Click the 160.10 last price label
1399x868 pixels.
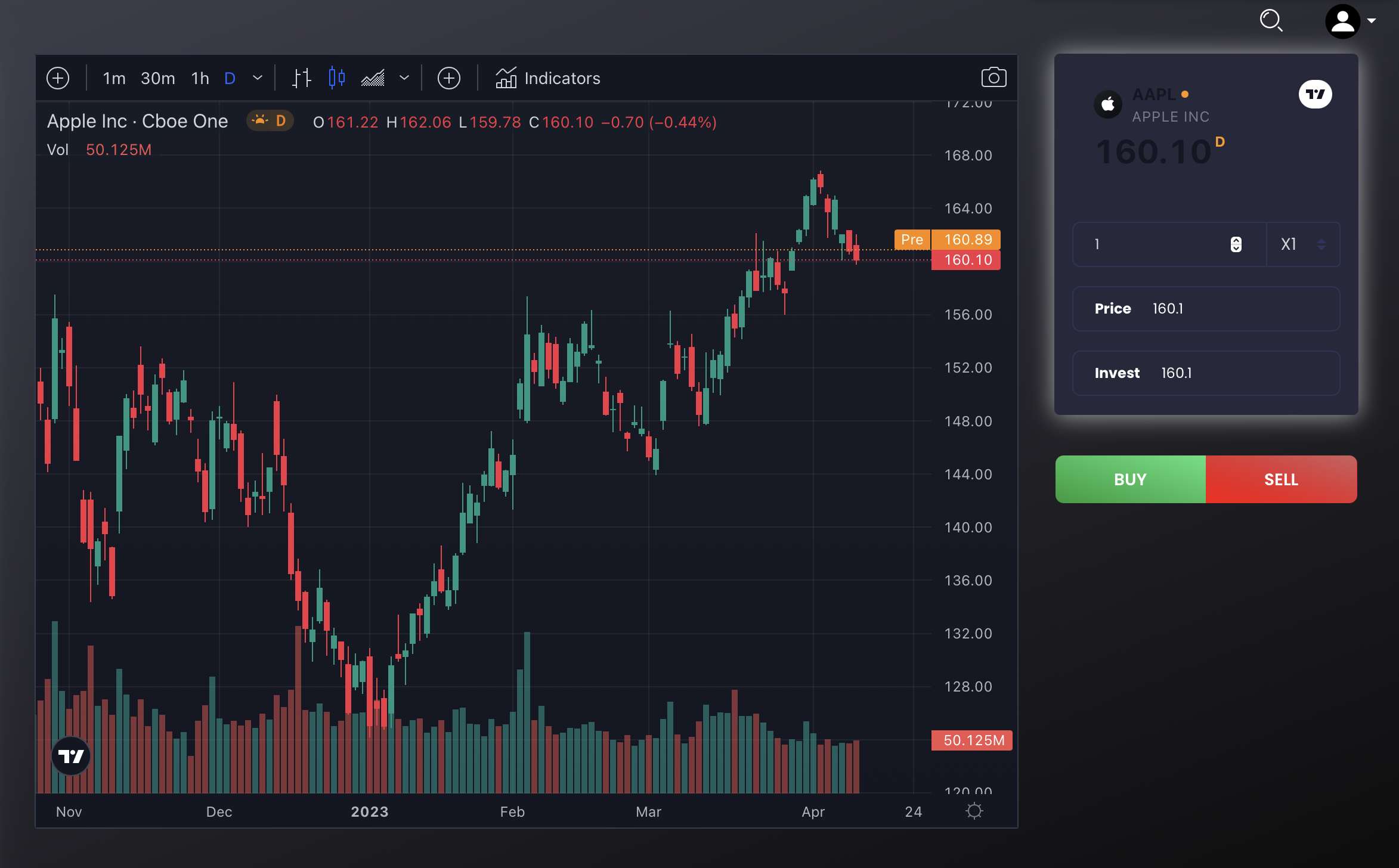pos(966,260)
